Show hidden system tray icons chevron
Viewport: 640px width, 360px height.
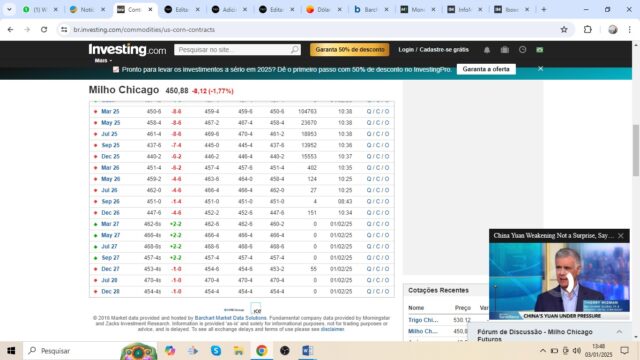tap(542, 351)
